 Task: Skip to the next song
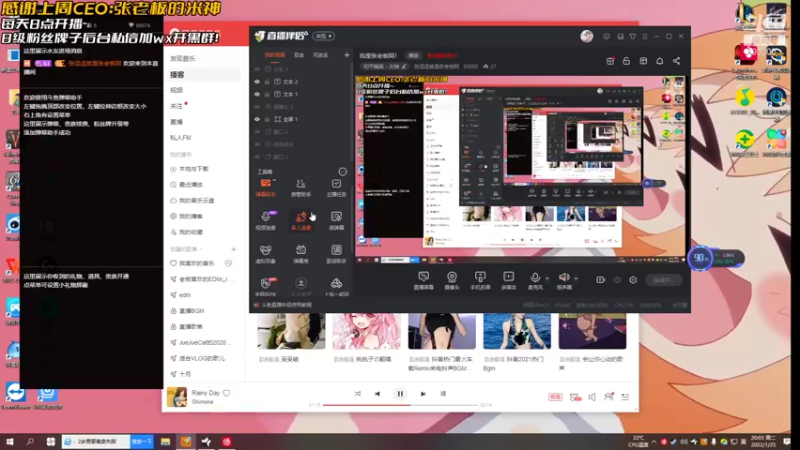pyautogui.click(x=423, y=394)
